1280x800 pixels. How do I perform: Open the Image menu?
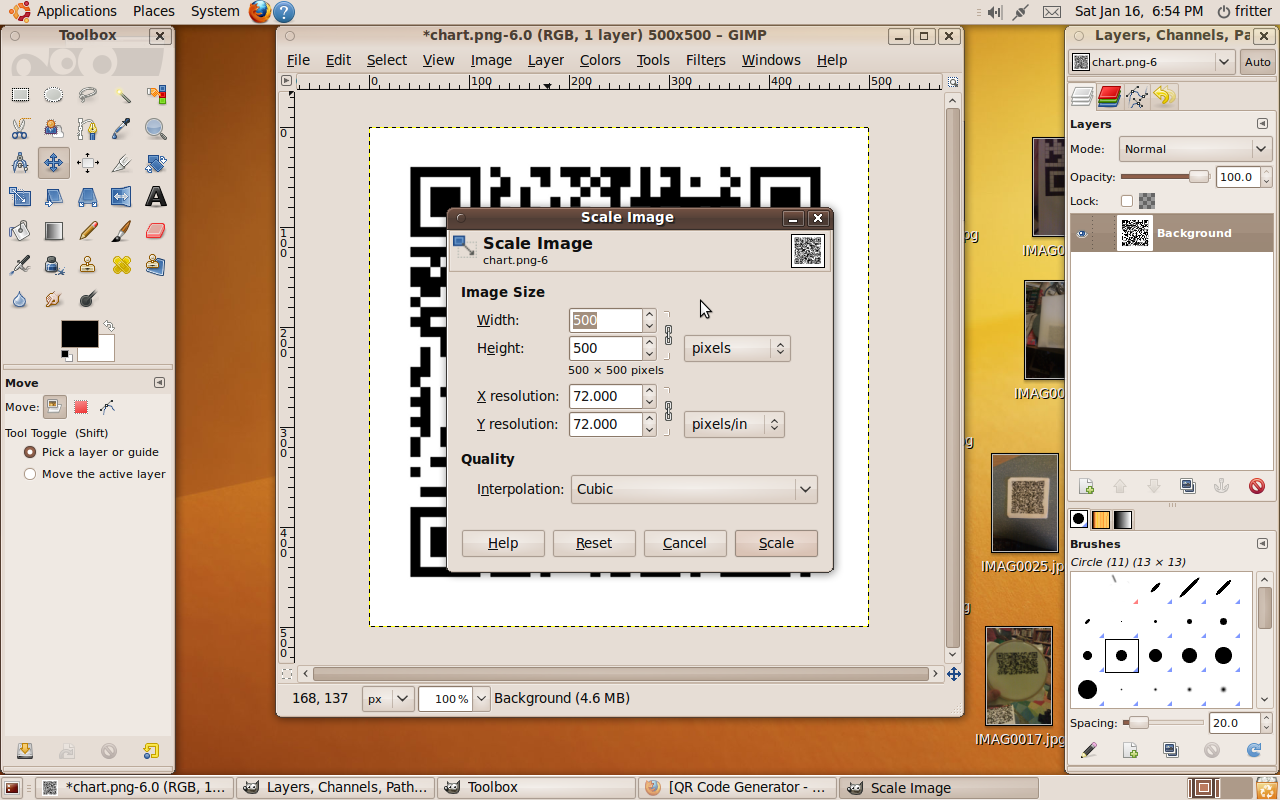pyautogui.click(x=491, y=60)
